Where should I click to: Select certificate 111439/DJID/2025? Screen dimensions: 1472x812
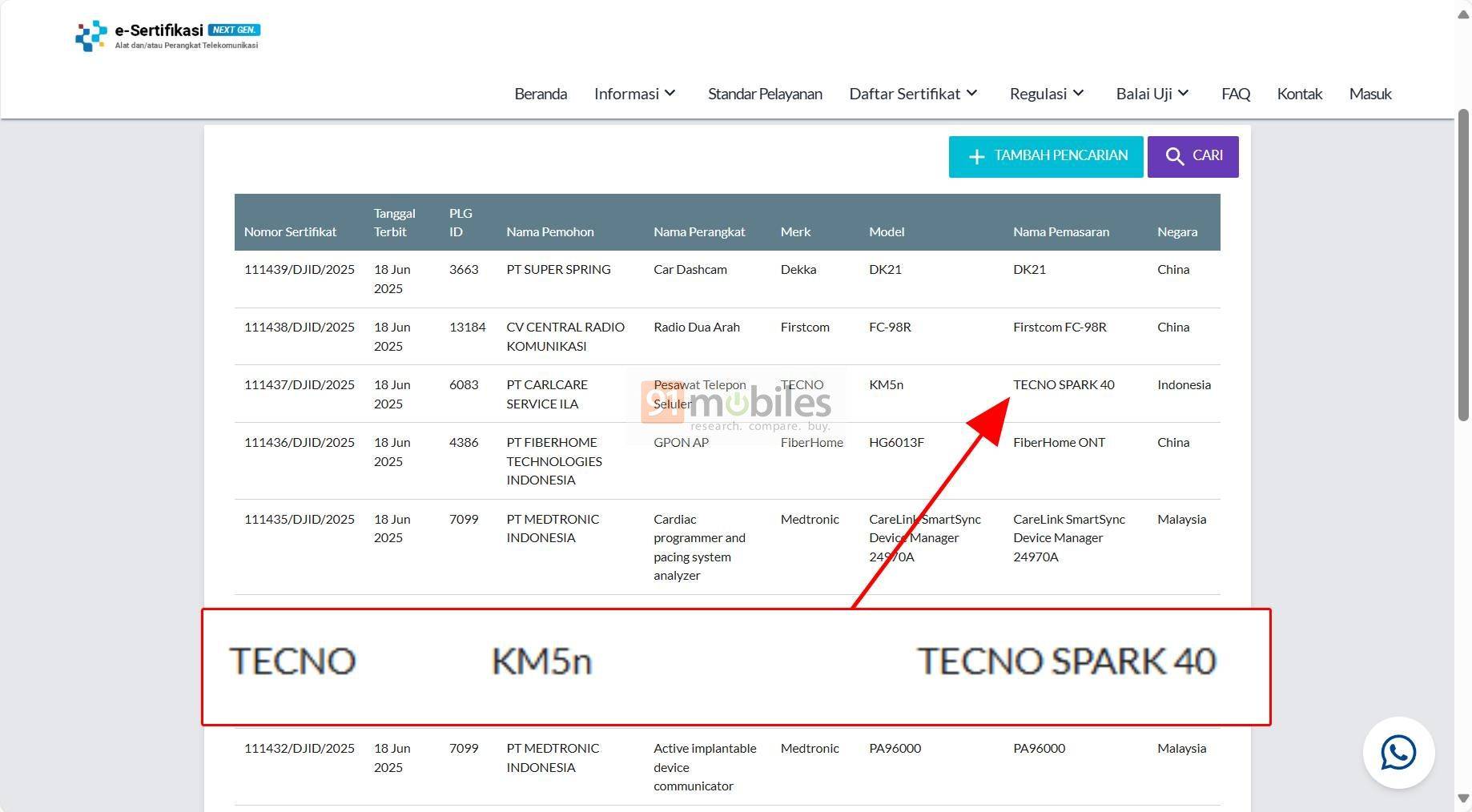coord(300,270)
